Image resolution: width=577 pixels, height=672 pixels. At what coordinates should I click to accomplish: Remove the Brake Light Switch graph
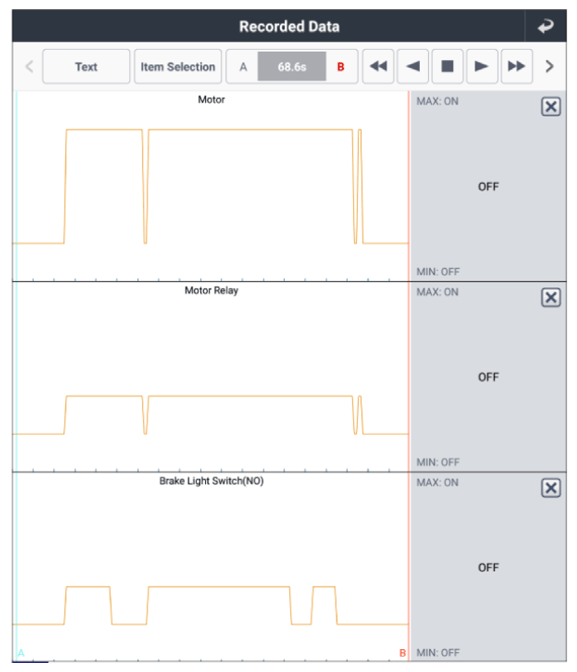(551, 488)
